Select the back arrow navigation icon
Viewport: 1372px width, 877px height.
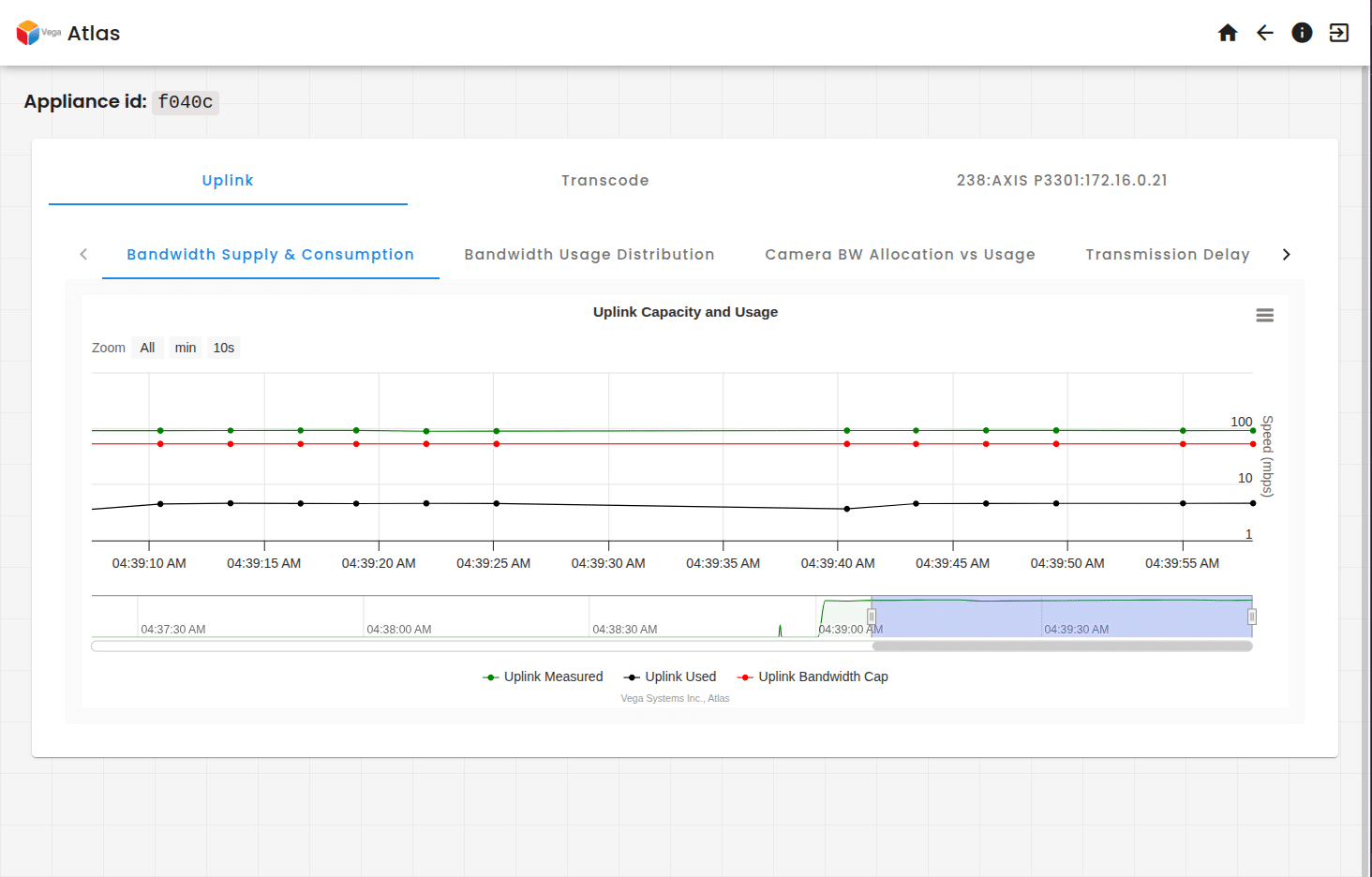[x=1265, y=32]
